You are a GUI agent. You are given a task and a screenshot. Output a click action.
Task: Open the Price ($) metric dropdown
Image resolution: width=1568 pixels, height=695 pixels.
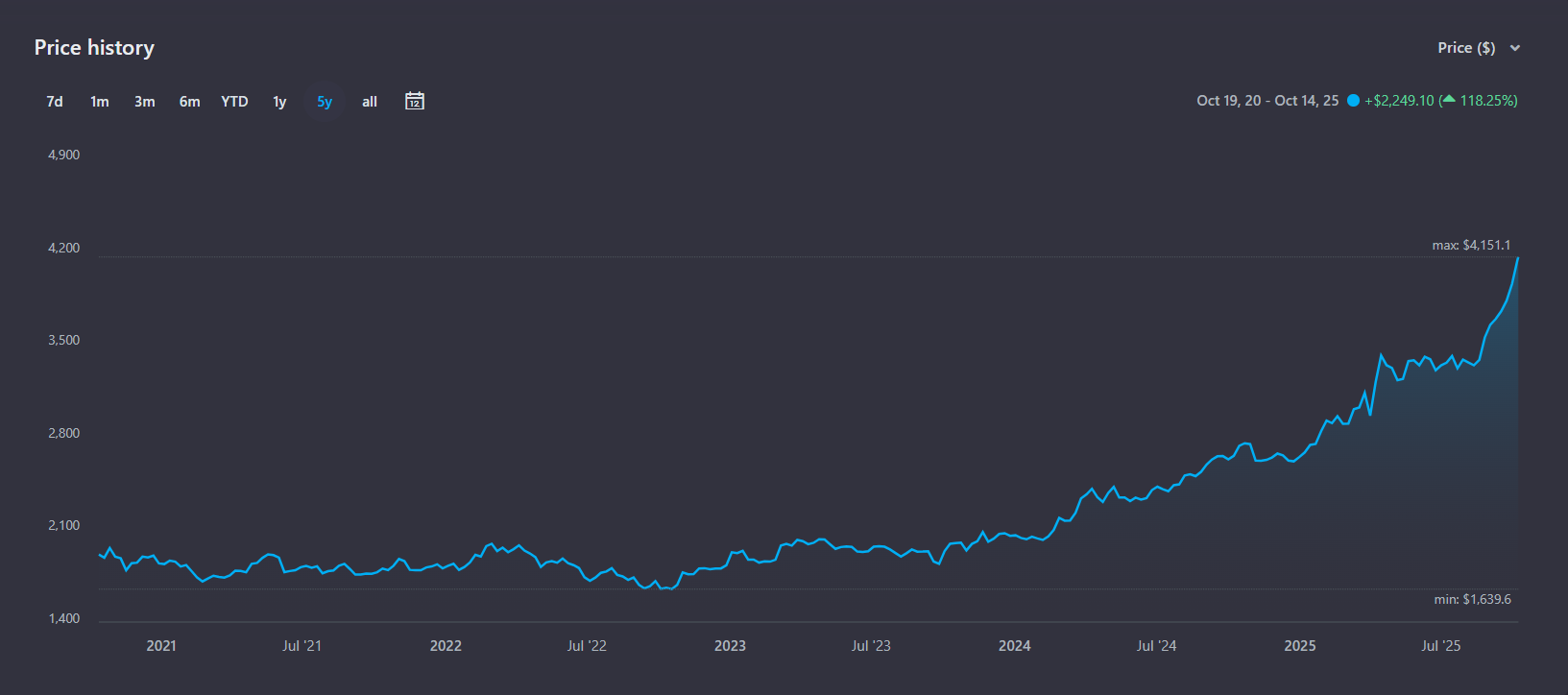1466,48
